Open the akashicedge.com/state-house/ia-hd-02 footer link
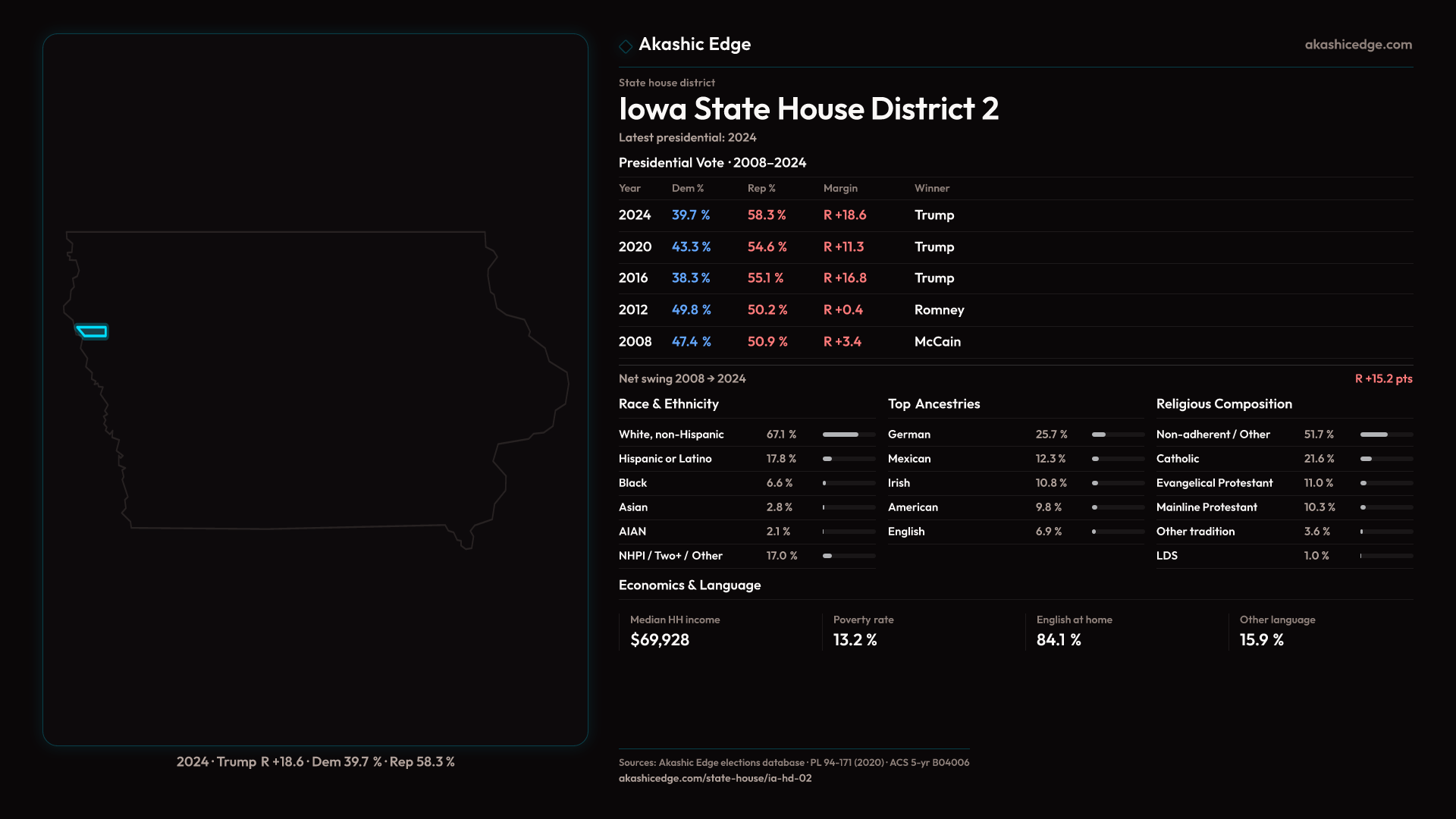Screen dimensions: 1456x819 click(714, 778)
